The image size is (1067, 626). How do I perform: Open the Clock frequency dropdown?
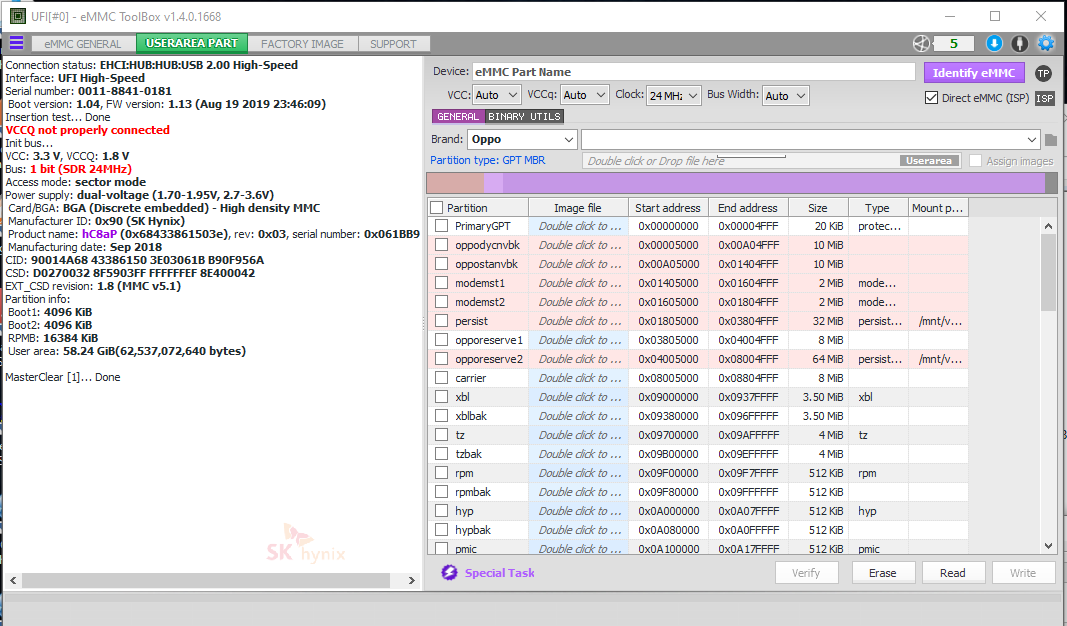pyautogui.click(x=672, y=95)
